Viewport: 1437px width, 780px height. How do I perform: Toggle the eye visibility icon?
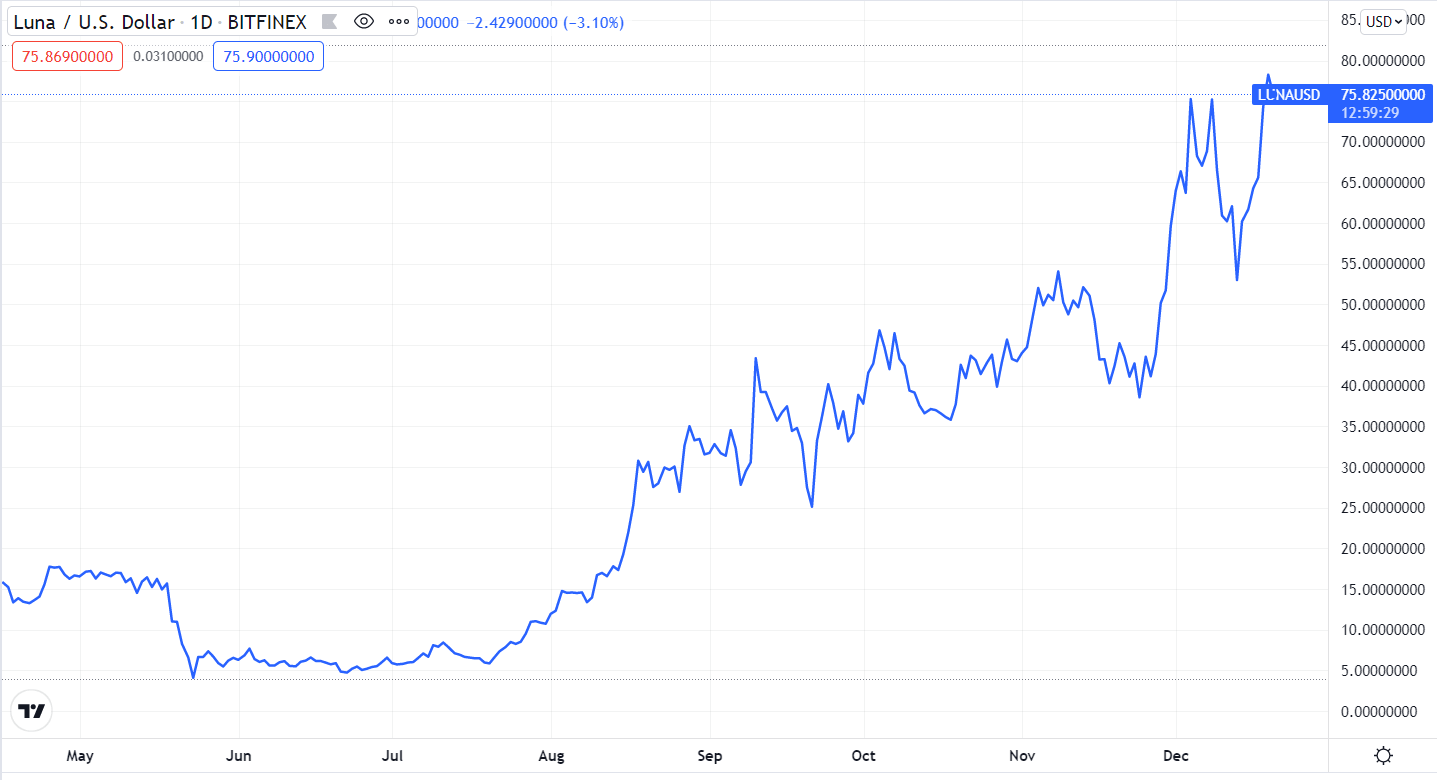[x=364, y=21]
